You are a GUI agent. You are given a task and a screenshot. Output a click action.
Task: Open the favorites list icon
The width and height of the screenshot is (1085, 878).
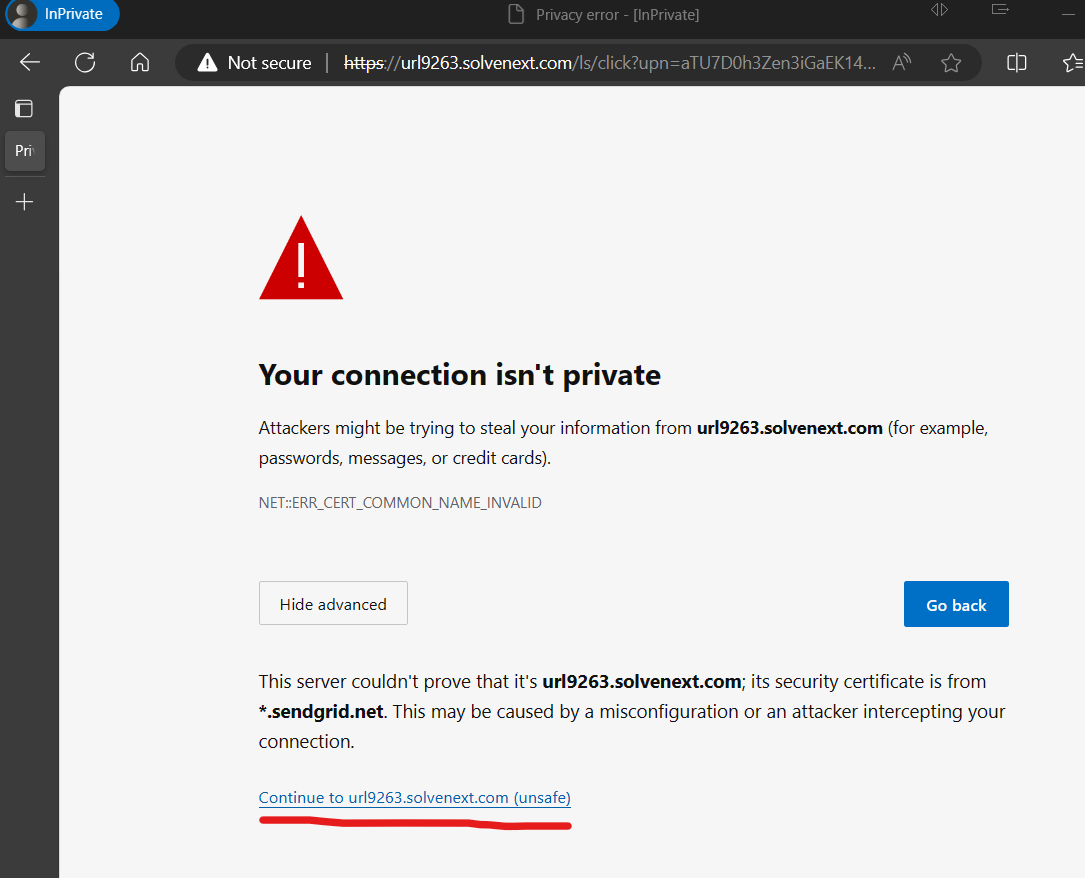click(x=1073, y=63)
